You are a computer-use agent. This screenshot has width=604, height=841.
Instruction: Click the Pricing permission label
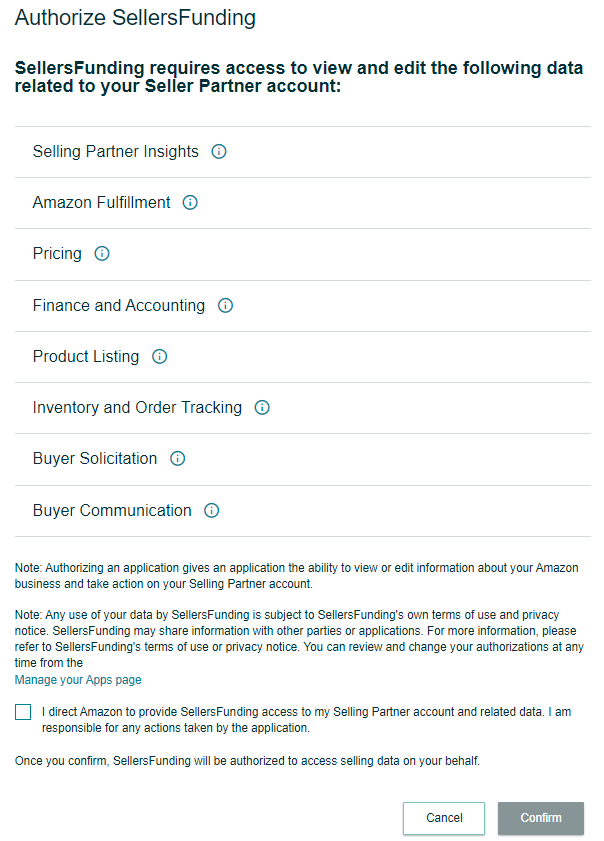(57, 254)
